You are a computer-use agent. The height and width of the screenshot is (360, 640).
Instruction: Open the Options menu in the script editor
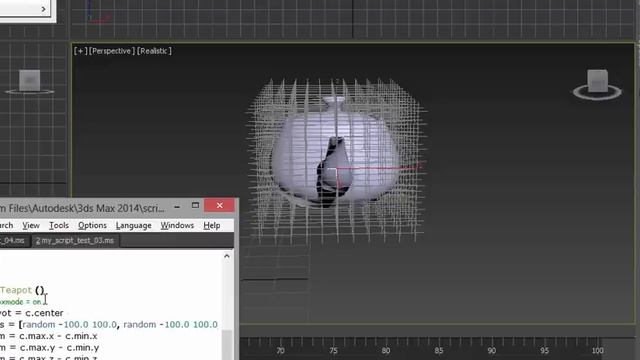click(x=92, y=225)
